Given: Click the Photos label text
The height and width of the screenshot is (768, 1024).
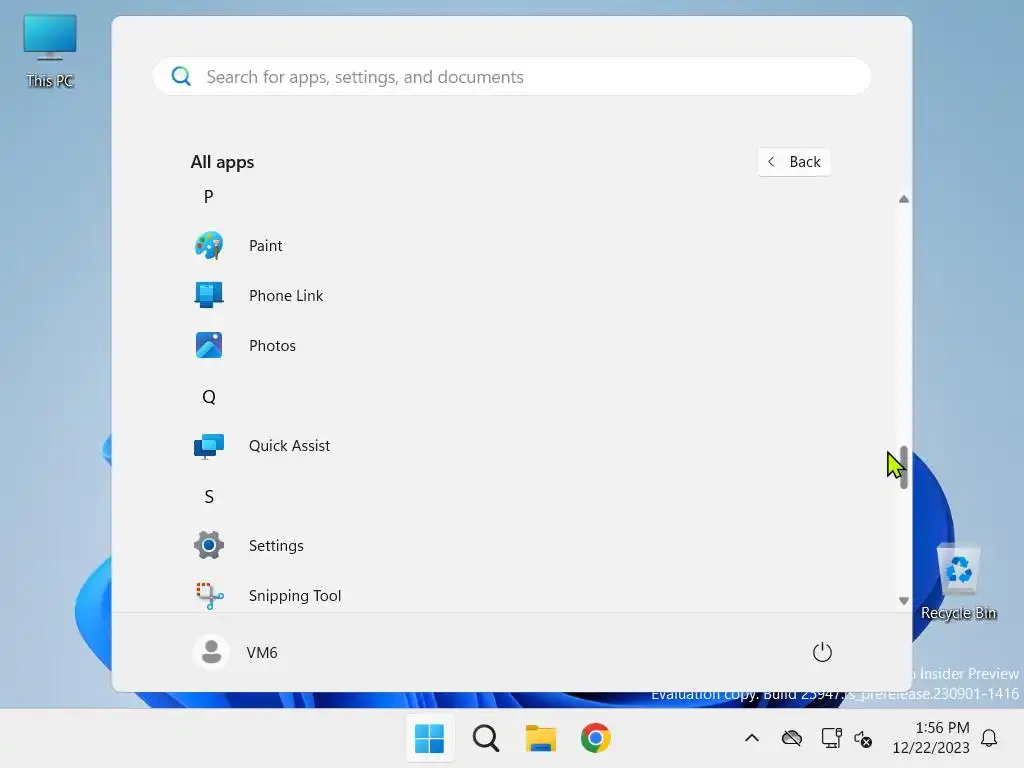Looking at the screenshot, I should click(272, 345).
